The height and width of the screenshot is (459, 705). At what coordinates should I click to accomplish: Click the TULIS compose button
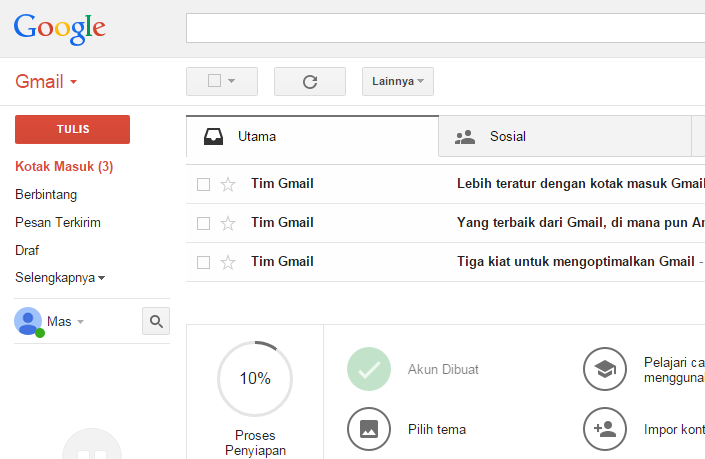(x=72, y=129)
